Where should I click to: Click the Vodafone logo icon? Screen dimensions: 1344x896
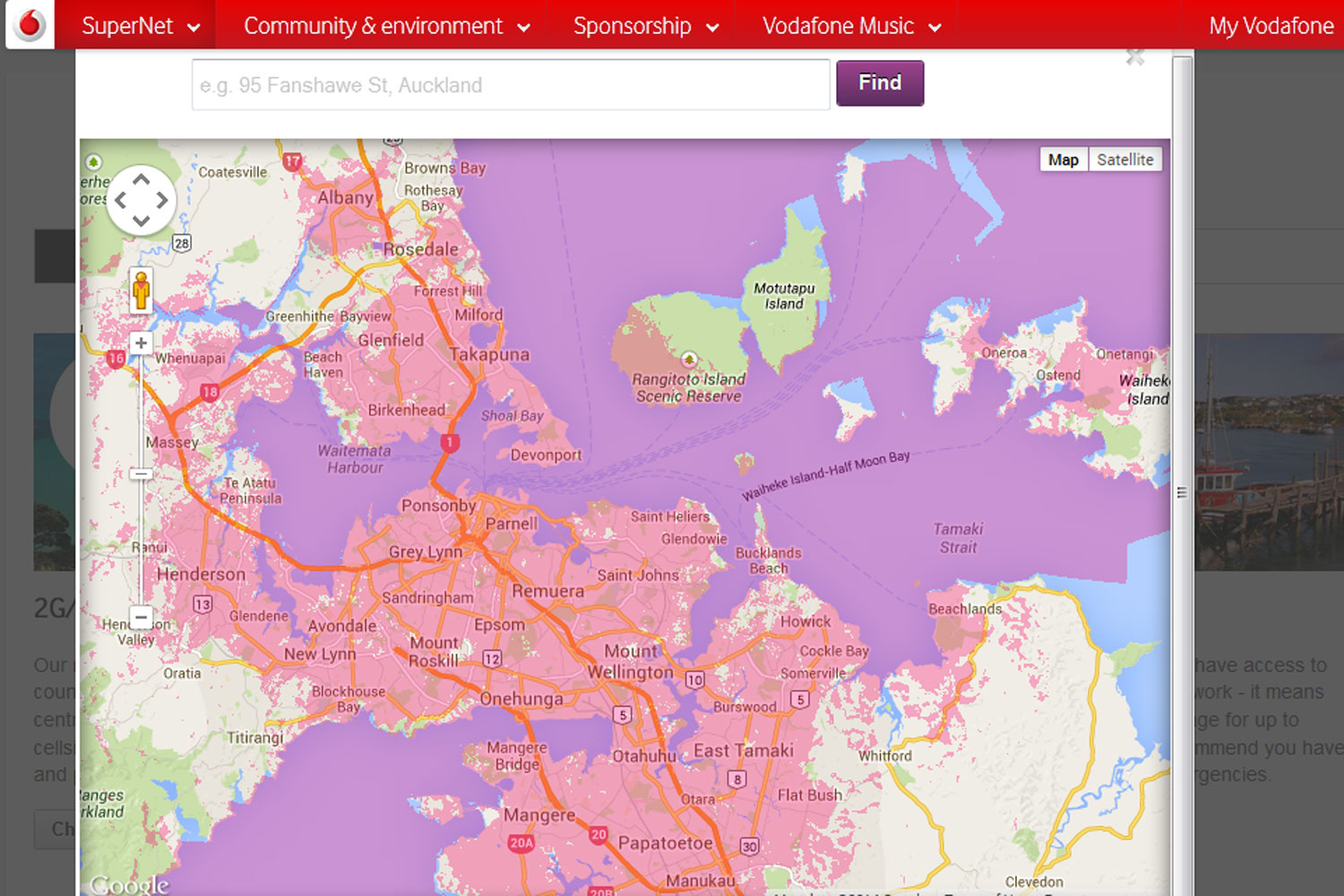pos(30,24)
